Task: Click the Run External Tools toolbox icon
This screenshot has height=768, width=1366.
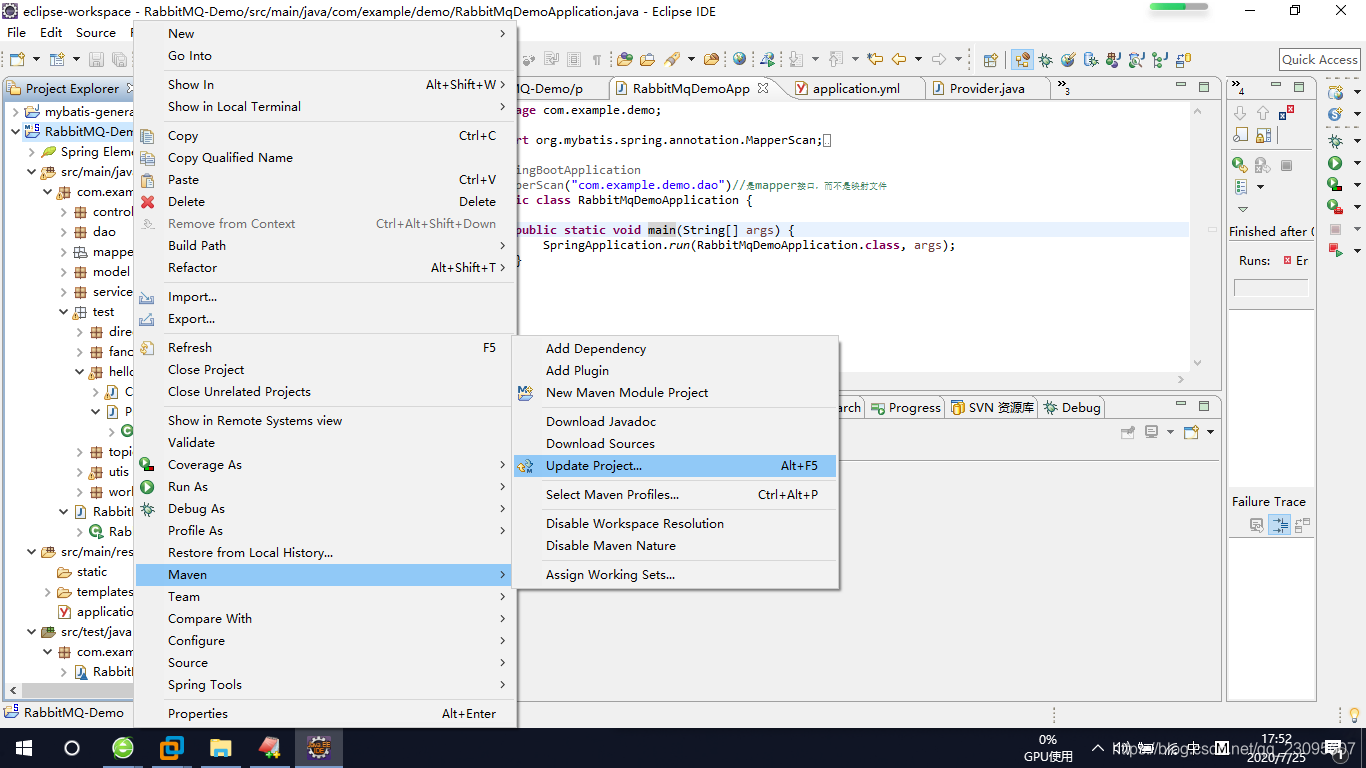Action: pos(1335,206)
